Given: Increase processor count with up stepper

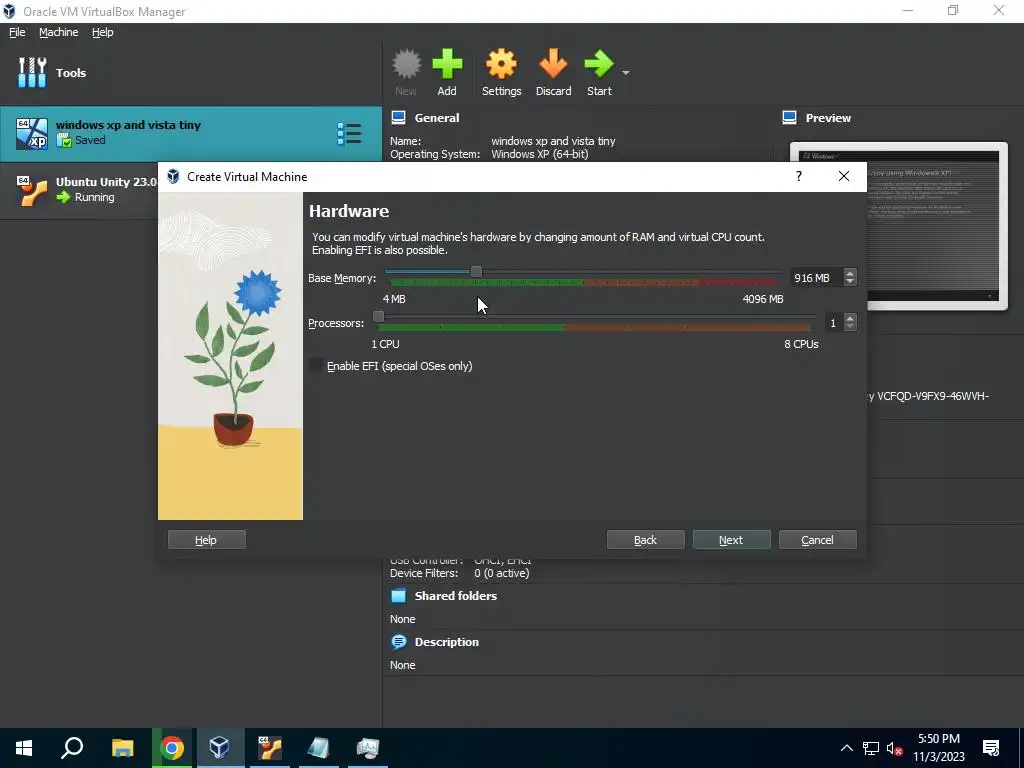Looking at the screenshot, I should tap(850, 319).
